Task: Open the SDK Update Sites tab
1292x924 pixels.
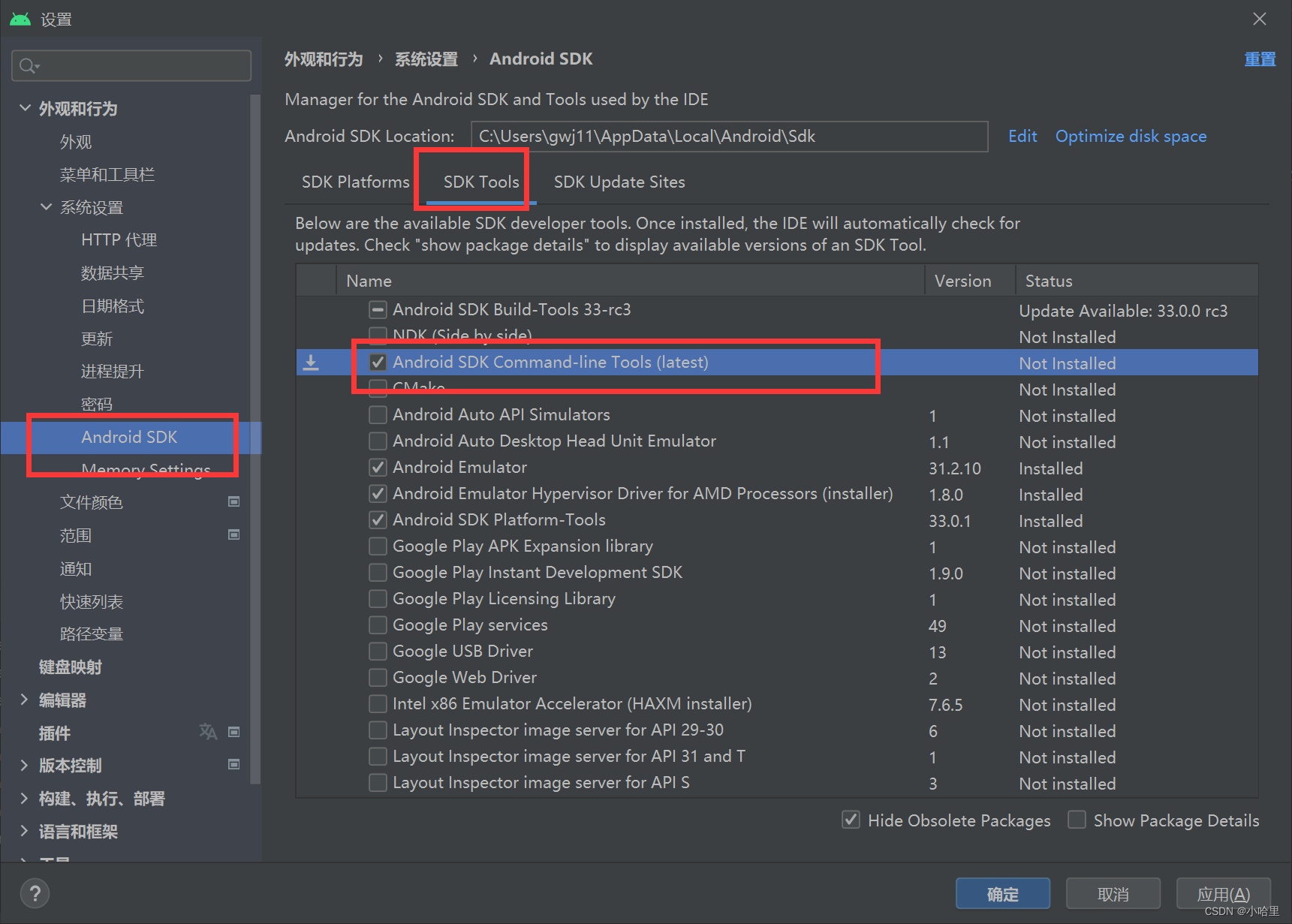Action: (619, 182)
